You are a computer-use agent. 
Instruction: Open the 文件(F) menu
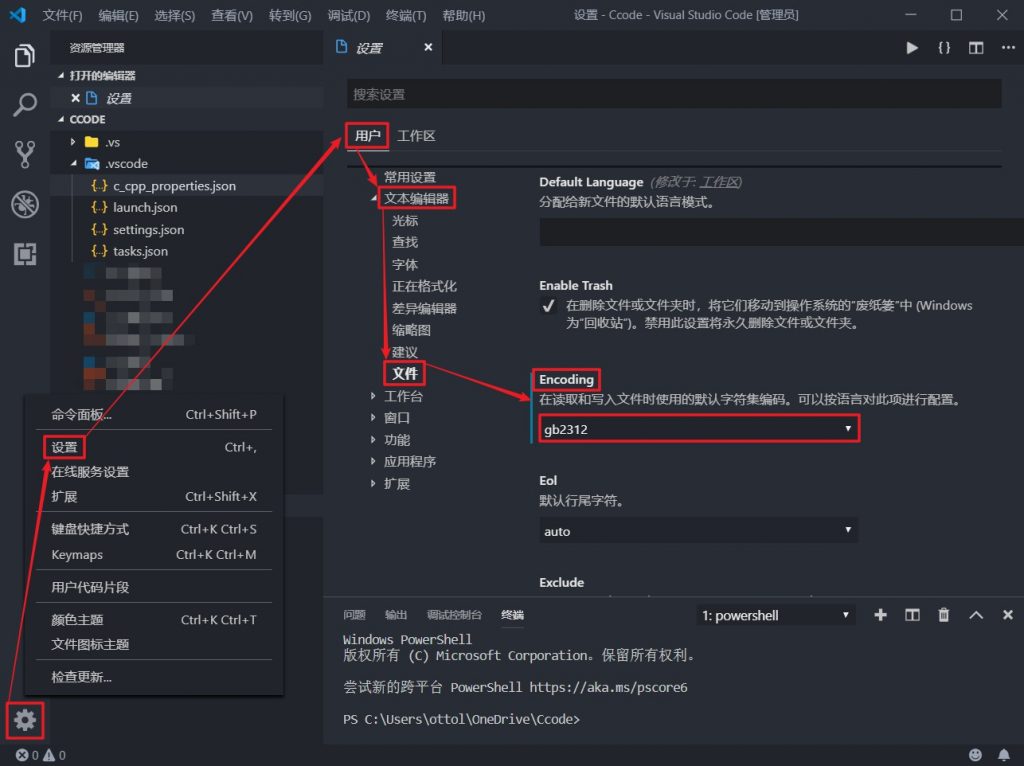[x=62, y=15]
